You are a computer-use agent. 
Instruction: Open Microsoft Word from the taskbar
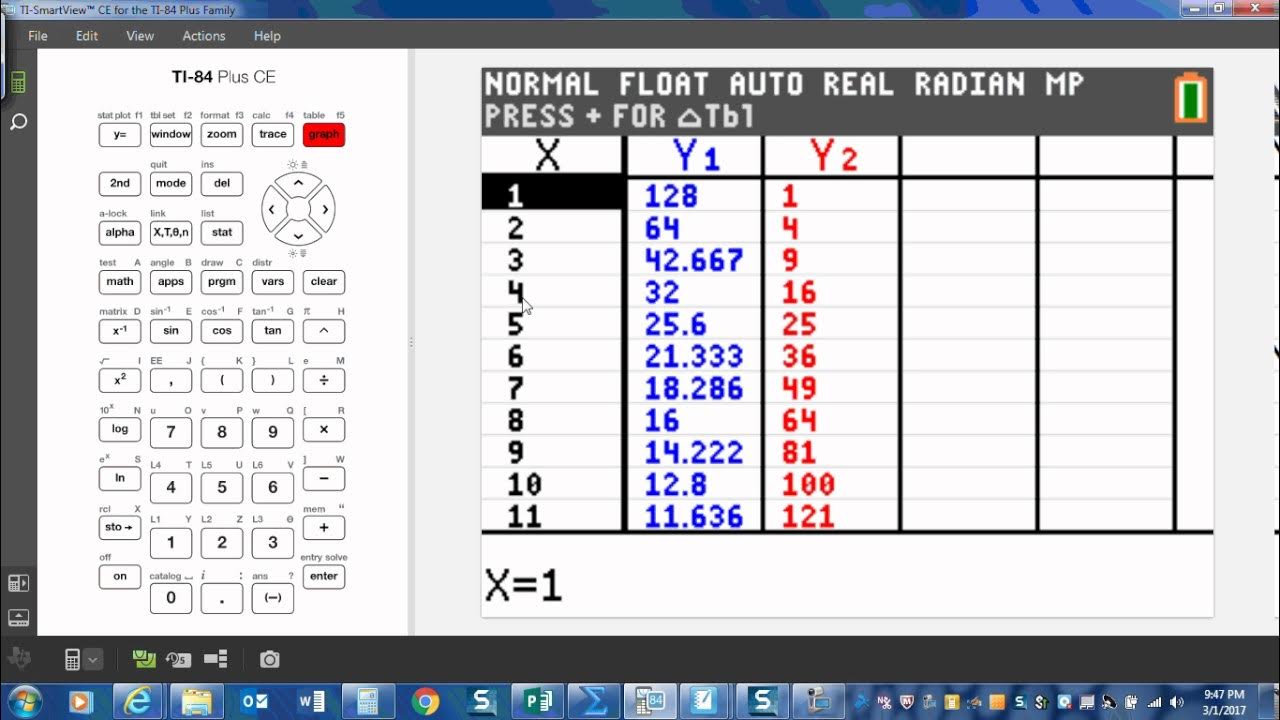pos(310,701)
